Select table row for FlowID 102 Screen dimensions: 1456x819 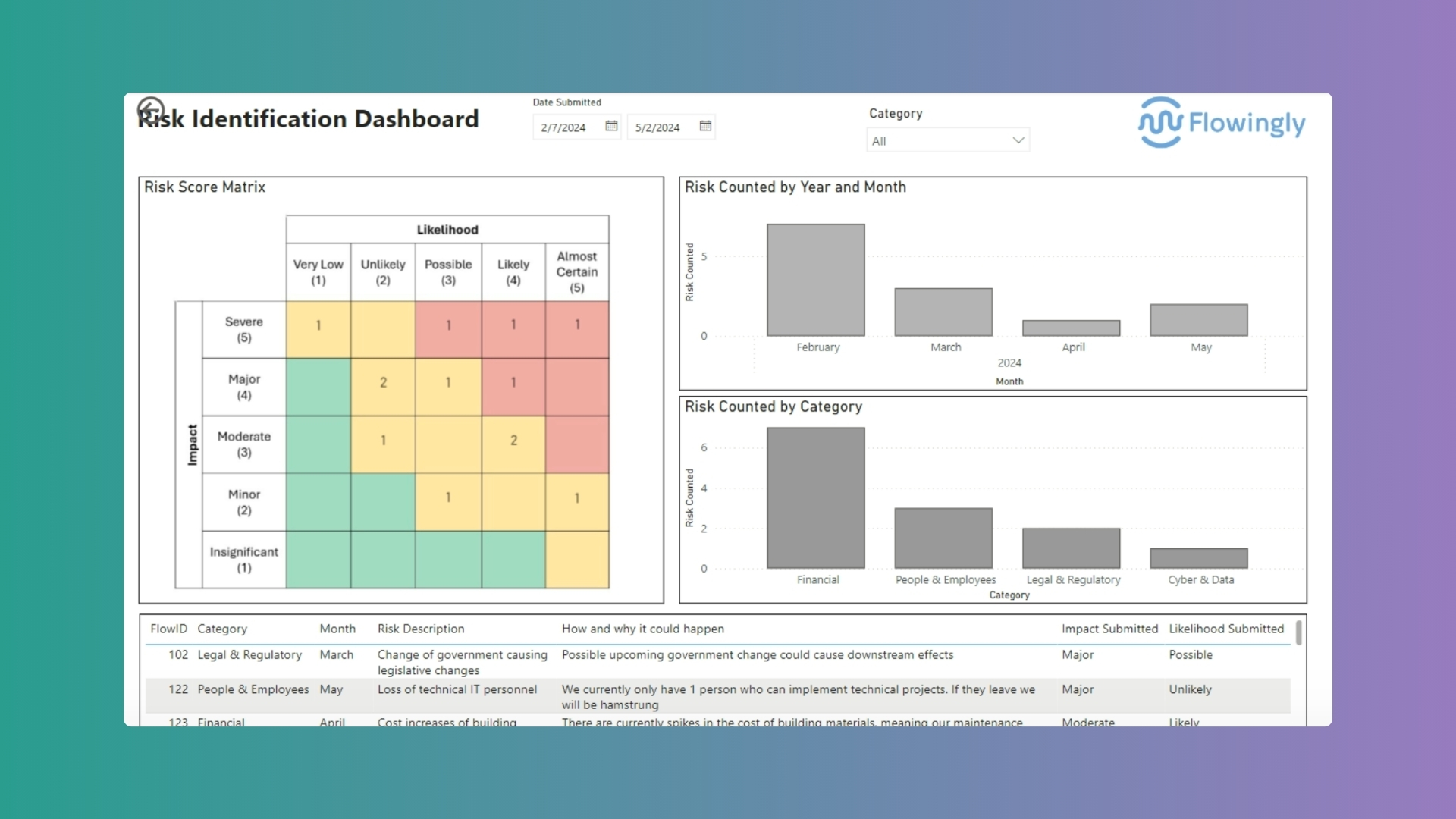tap(531, 661)
